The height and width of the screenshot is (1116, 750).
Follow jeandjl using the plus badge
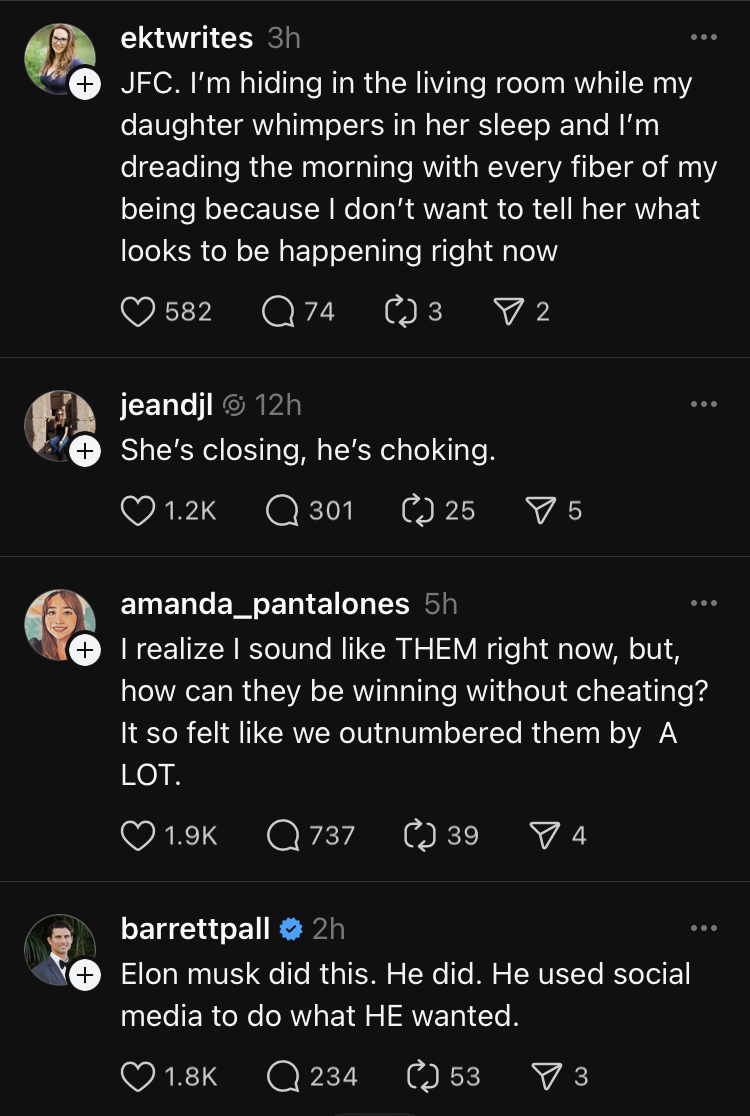[x=85, y=452]
